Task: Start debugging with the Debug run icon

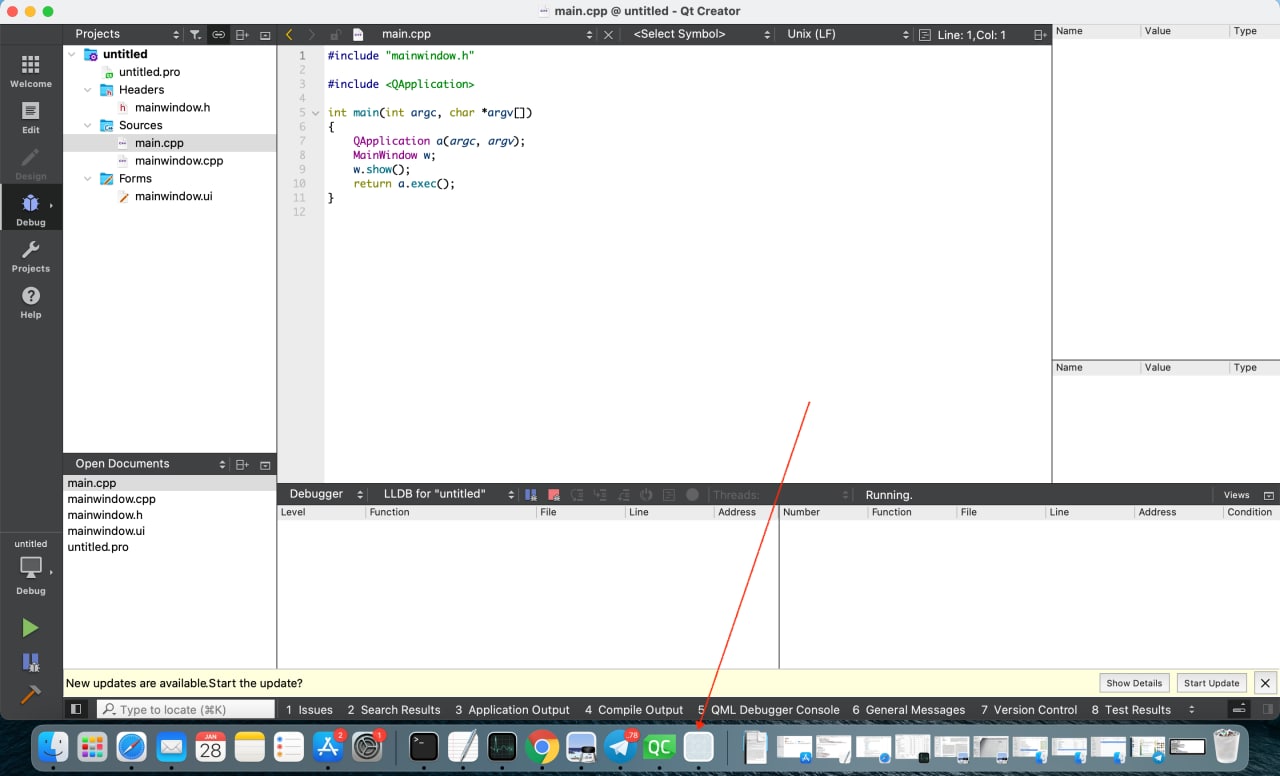Action: tap(30, 661)
